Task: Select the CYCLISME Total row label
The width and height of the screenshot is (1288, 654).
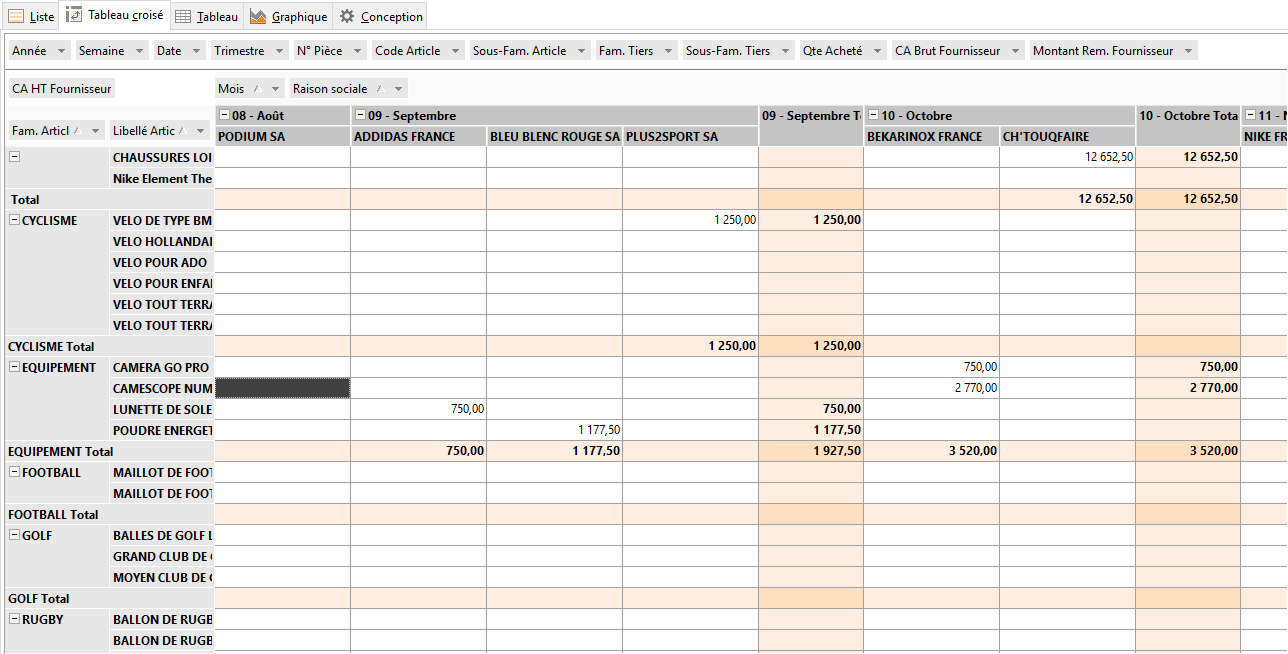Action: (x=110, y=347)
